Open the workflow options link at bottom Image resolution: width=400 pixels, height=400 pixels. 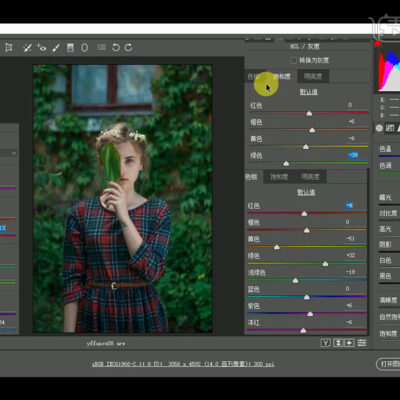point(183,364)
